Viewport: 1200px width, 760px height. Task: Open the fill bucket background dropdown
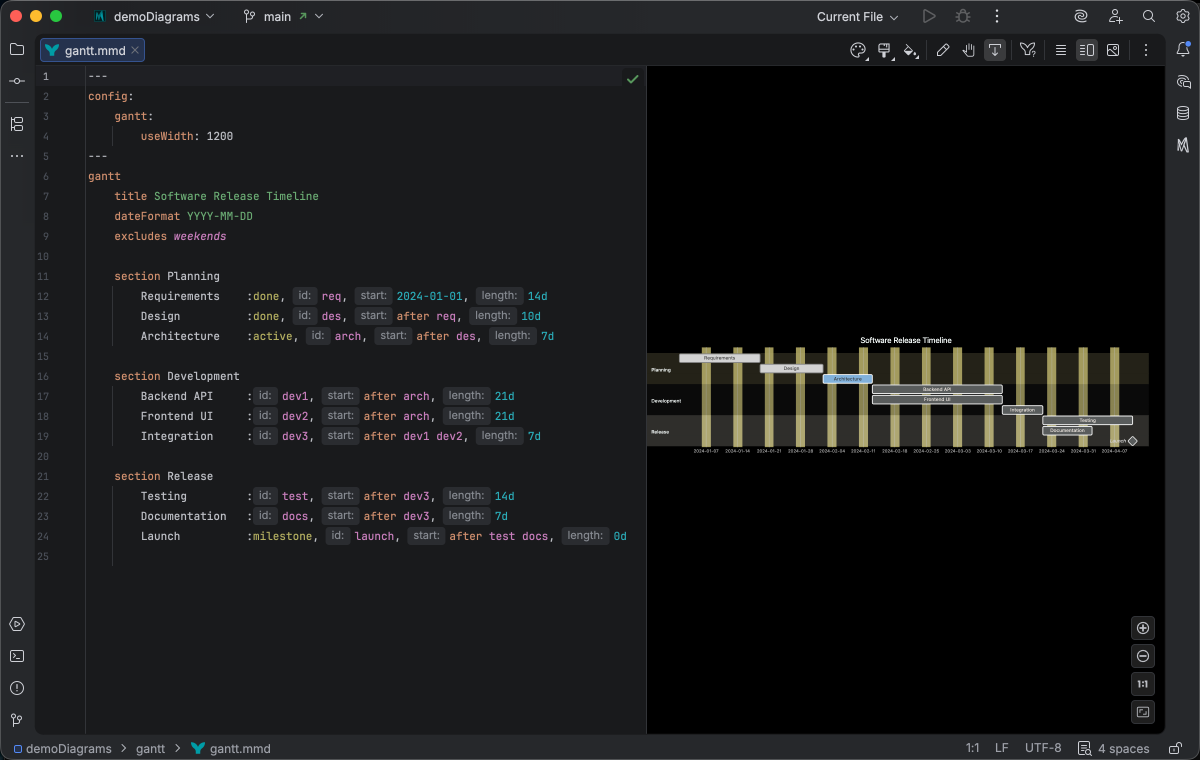[911, 50]
